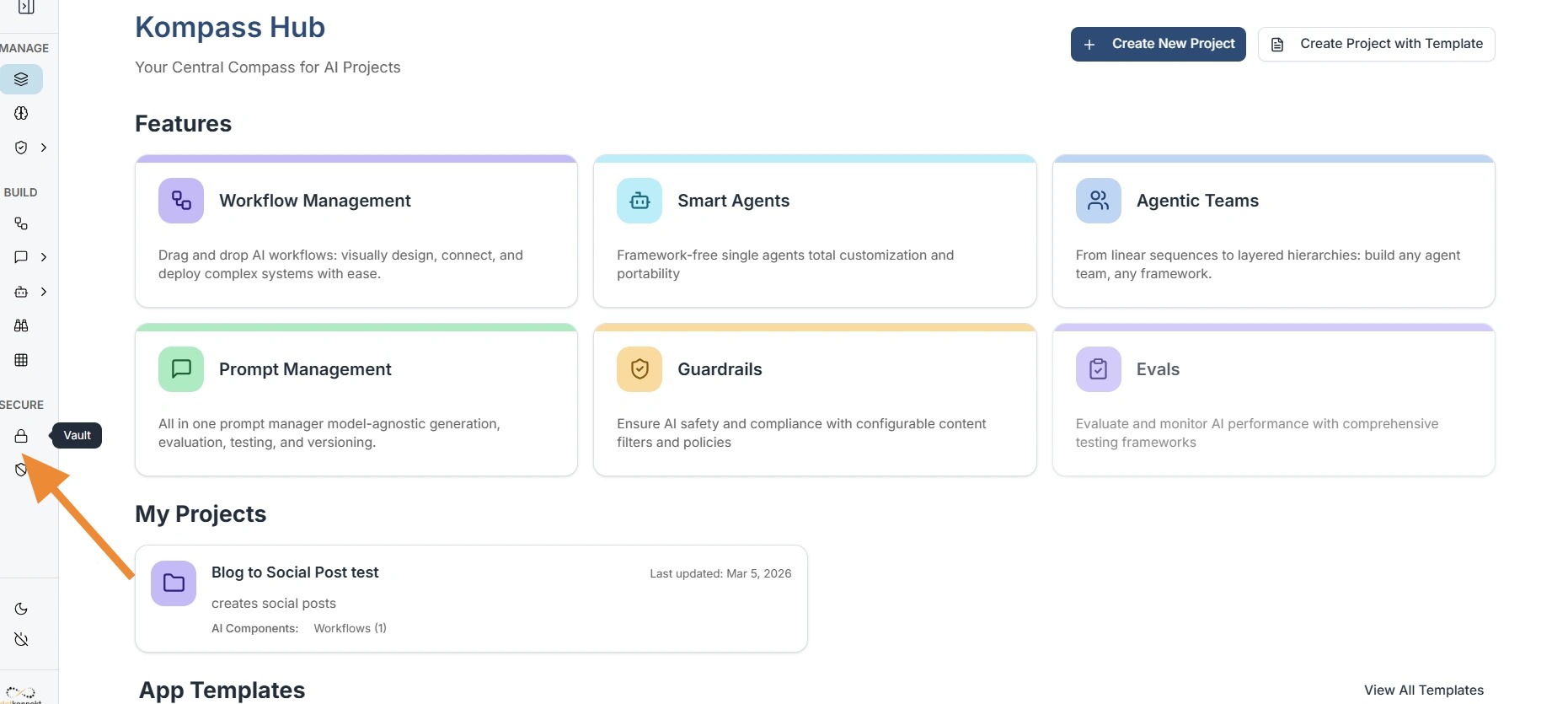1568x704 pixels.
Task: Click the brain icon in Manage section
Action: click(21, 113)
